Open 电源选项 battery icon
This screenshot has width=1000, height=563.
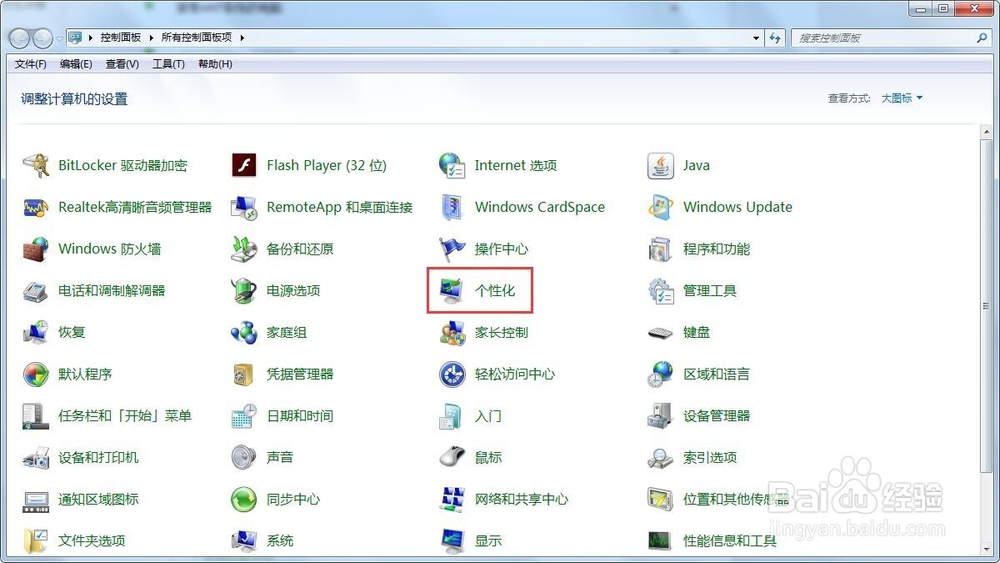tap(244, 291)
